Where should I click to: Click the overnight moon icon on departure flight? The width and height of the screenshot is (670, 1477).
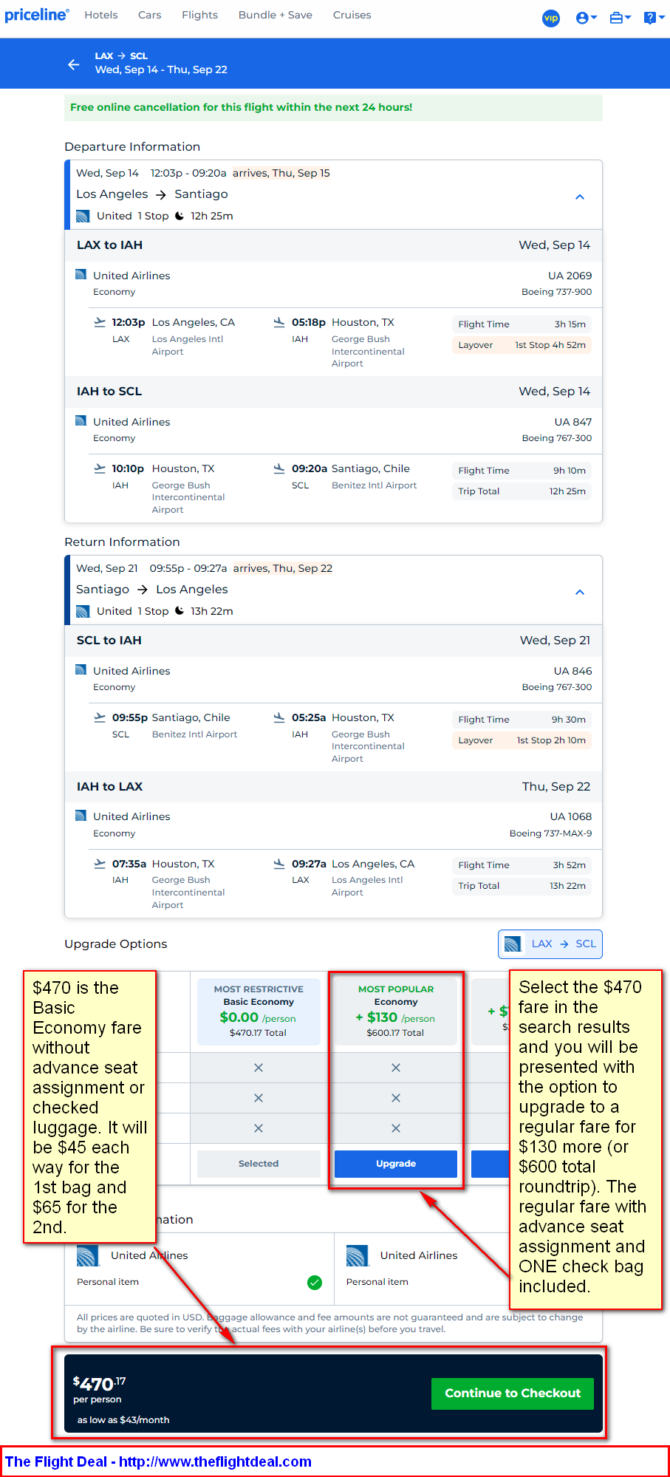click(179, 216)
